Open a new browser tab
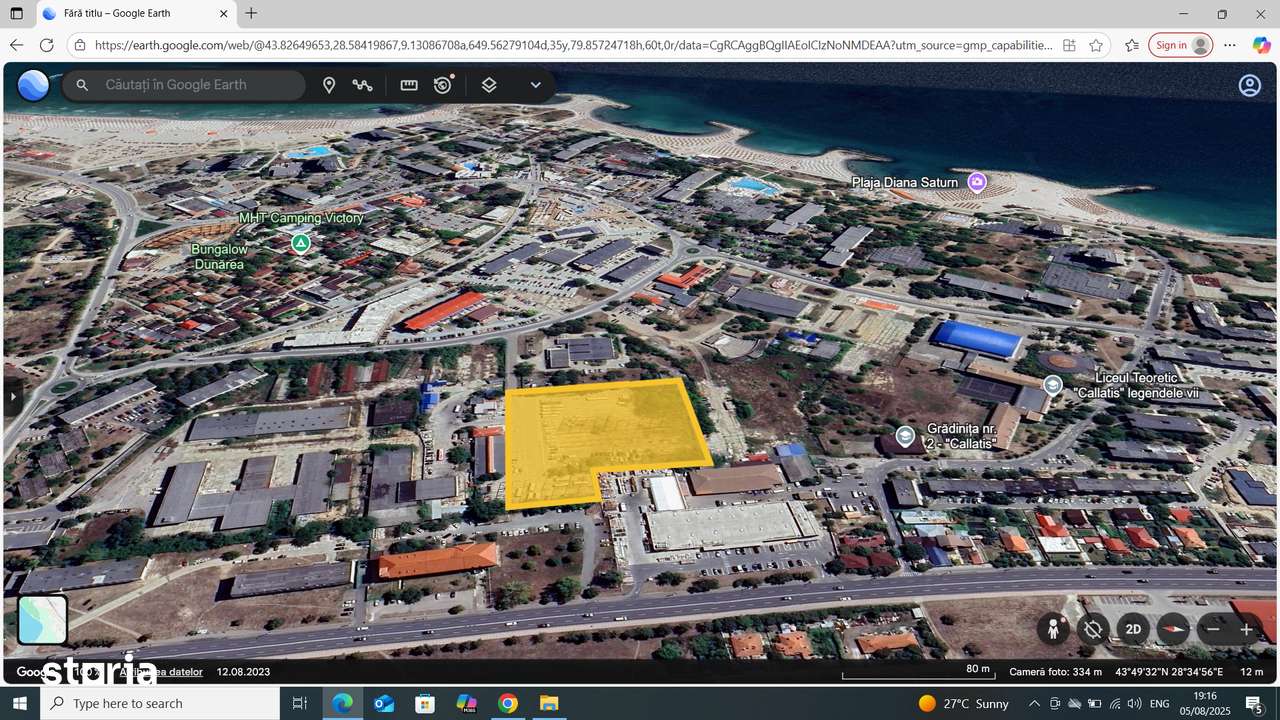 pyautogui.click(x=251, y=14)
